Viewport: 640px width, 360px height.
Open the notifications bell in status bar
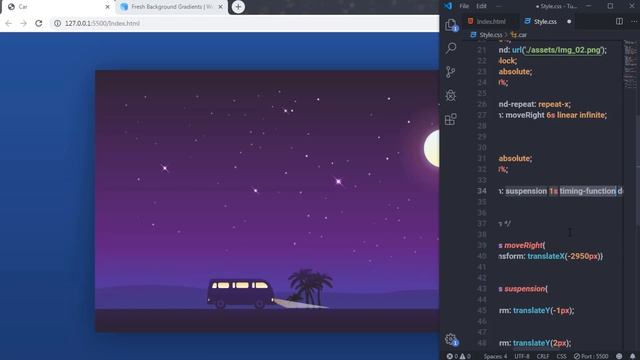coord(632,356)
